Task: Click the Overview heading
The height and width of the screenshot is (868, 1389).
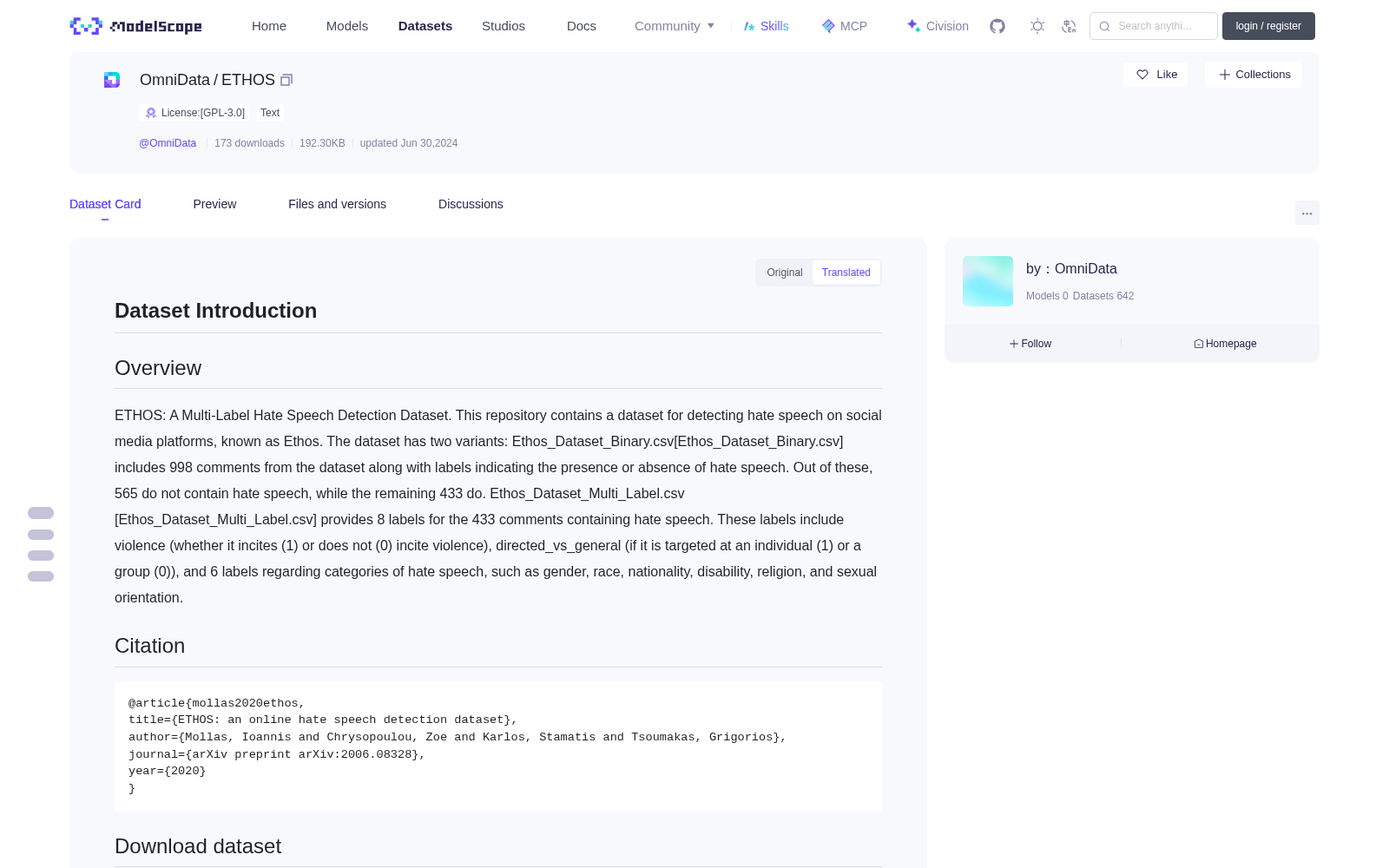Action: click(x=158, y=368)
